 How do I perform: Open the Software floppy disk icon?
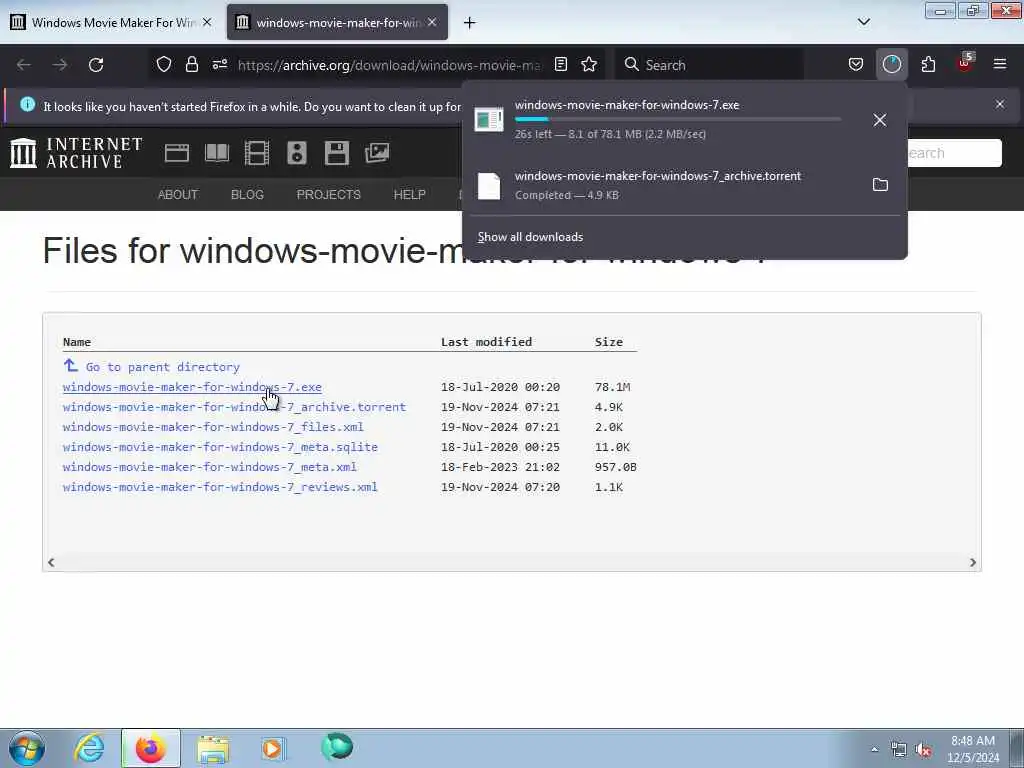pos(337,153)
